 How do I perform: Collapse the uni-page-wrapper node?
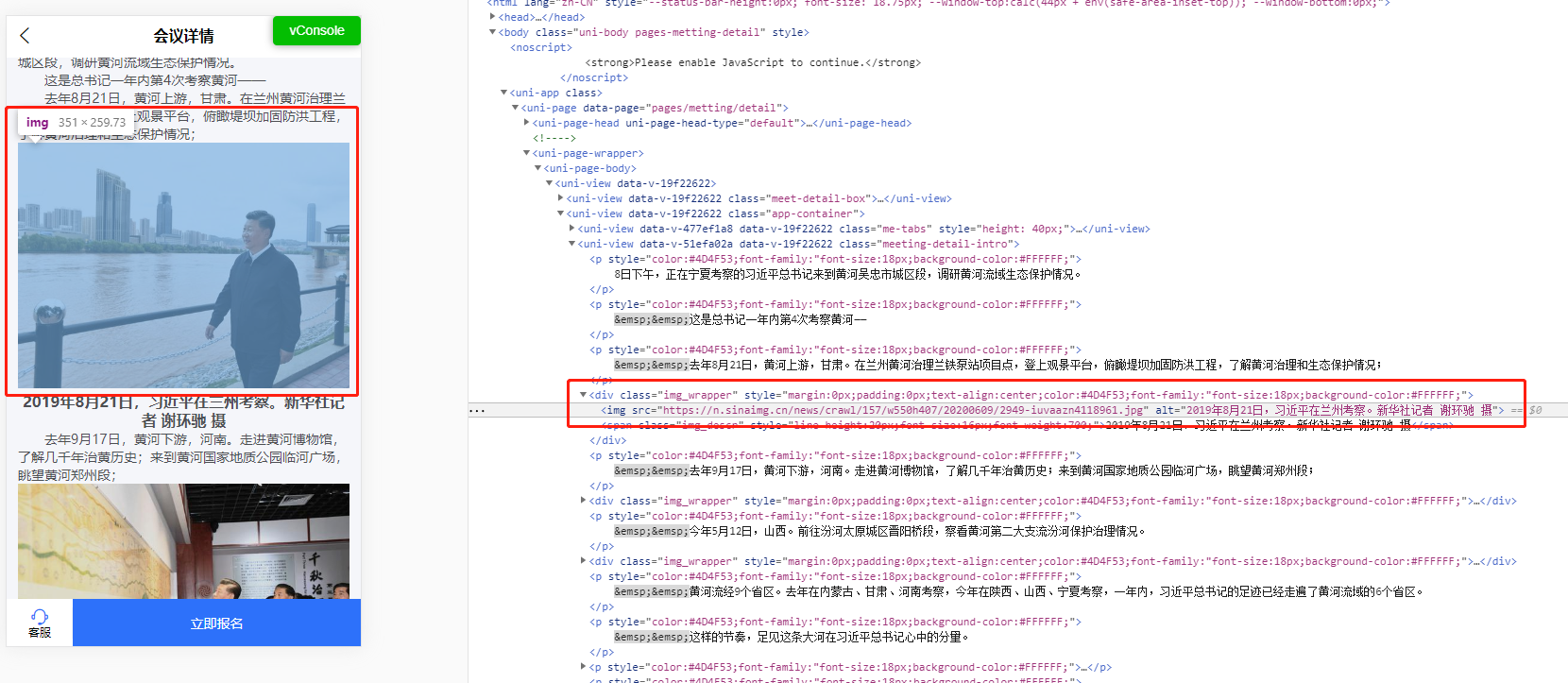tap(526, 153)
